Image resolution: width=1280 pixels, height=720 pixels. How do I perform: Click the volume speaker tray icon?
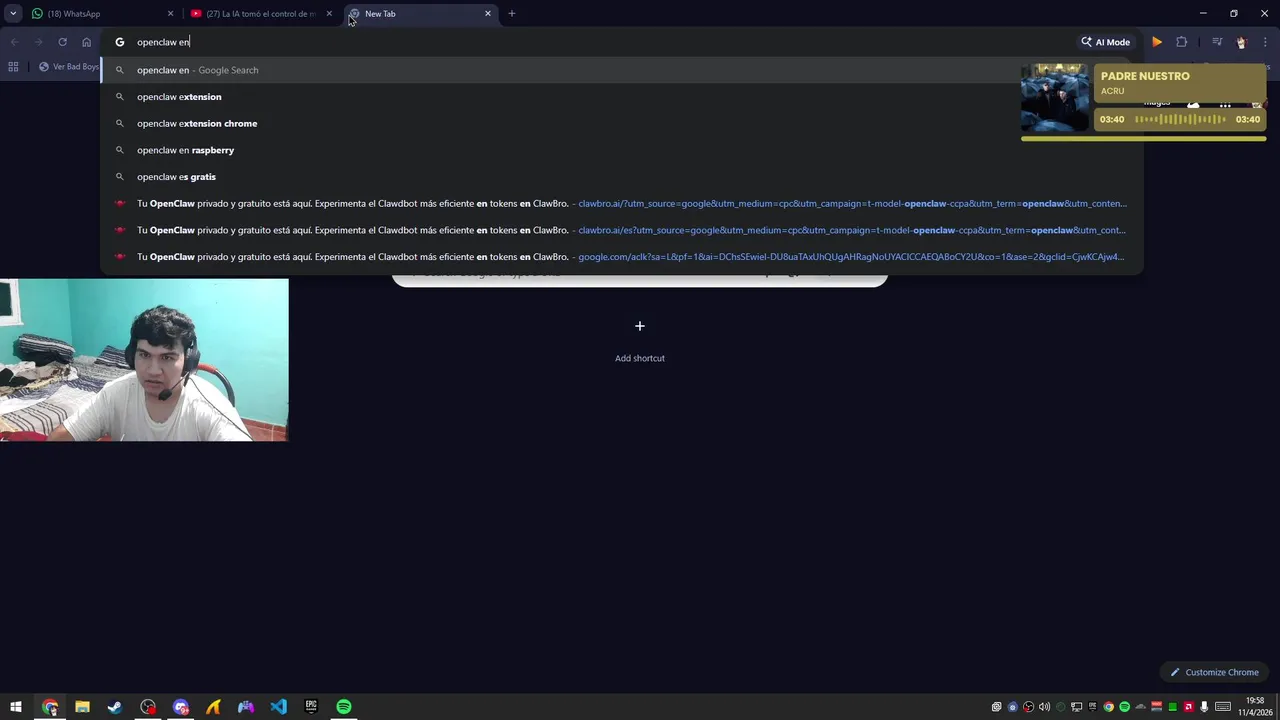click(x=1044, y=707)
